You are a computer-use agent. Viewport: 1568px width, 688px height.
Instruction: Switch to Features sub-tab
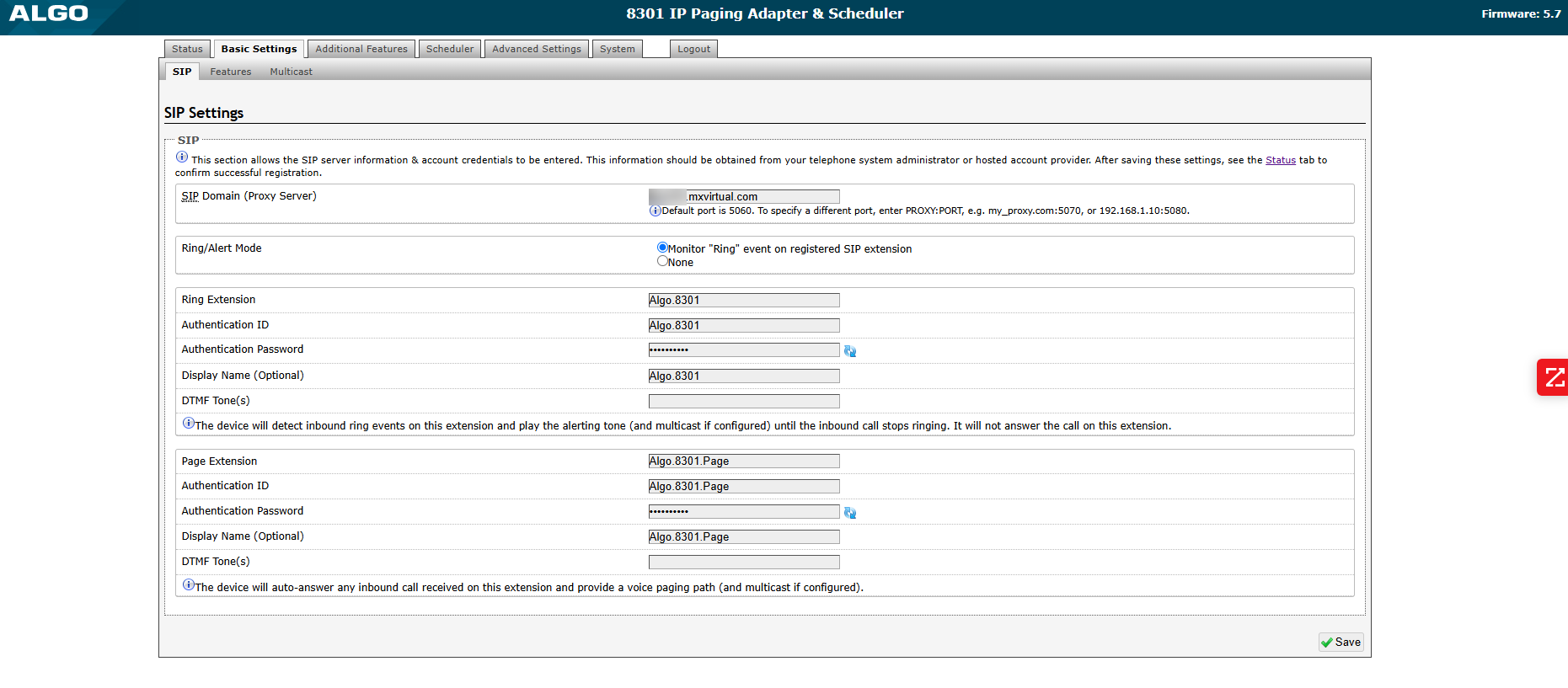tap(231, 72)
